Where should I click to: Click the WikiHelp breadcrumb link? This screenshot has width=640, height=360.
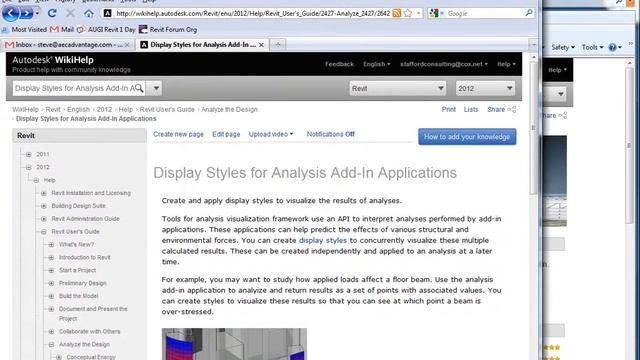[x=25, y=109]
